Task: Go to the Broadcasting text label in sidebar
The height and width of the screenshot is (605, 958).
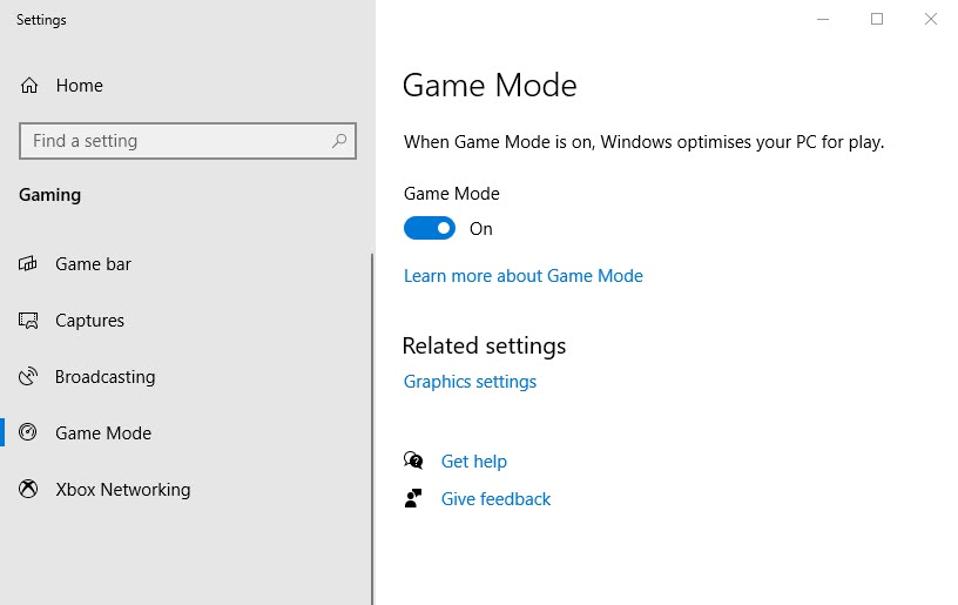Action: pyautogui.click(x=105, y=377)
